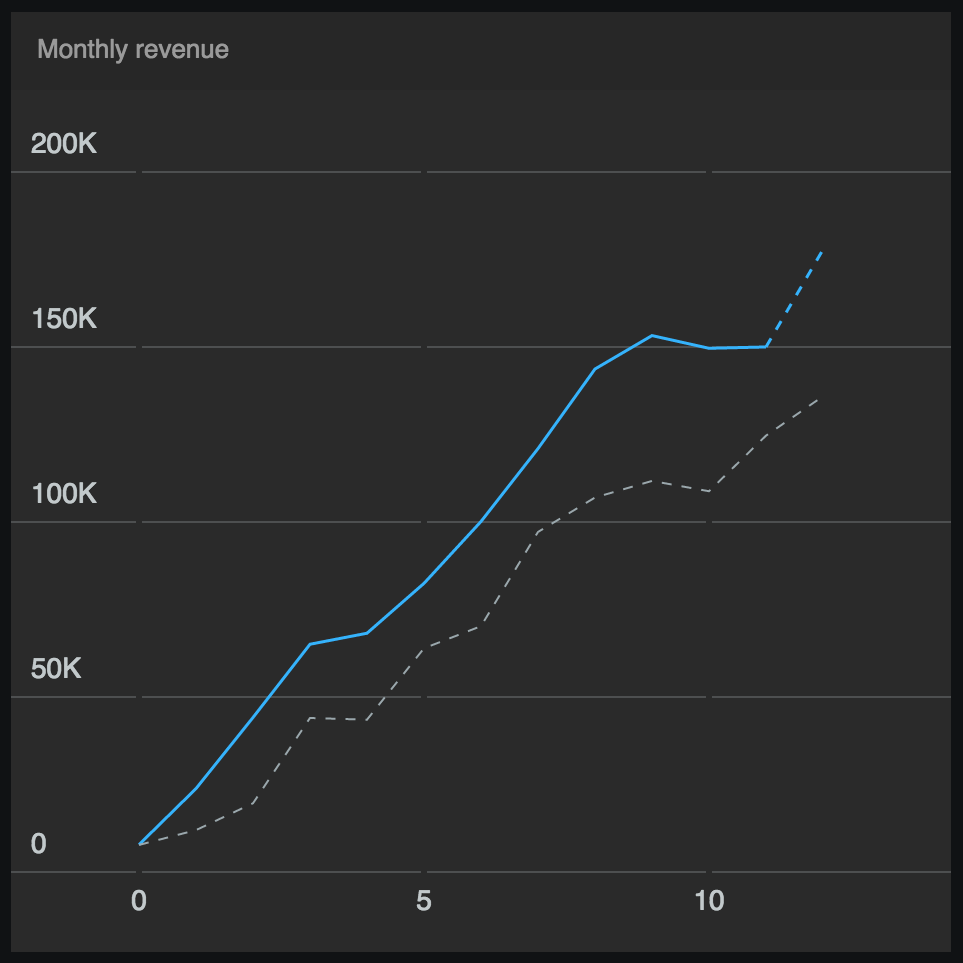Viewport: 963px width, 963px height.
Task: Click the gray dashed line's dip at month 10
Action: click(709, 491)
